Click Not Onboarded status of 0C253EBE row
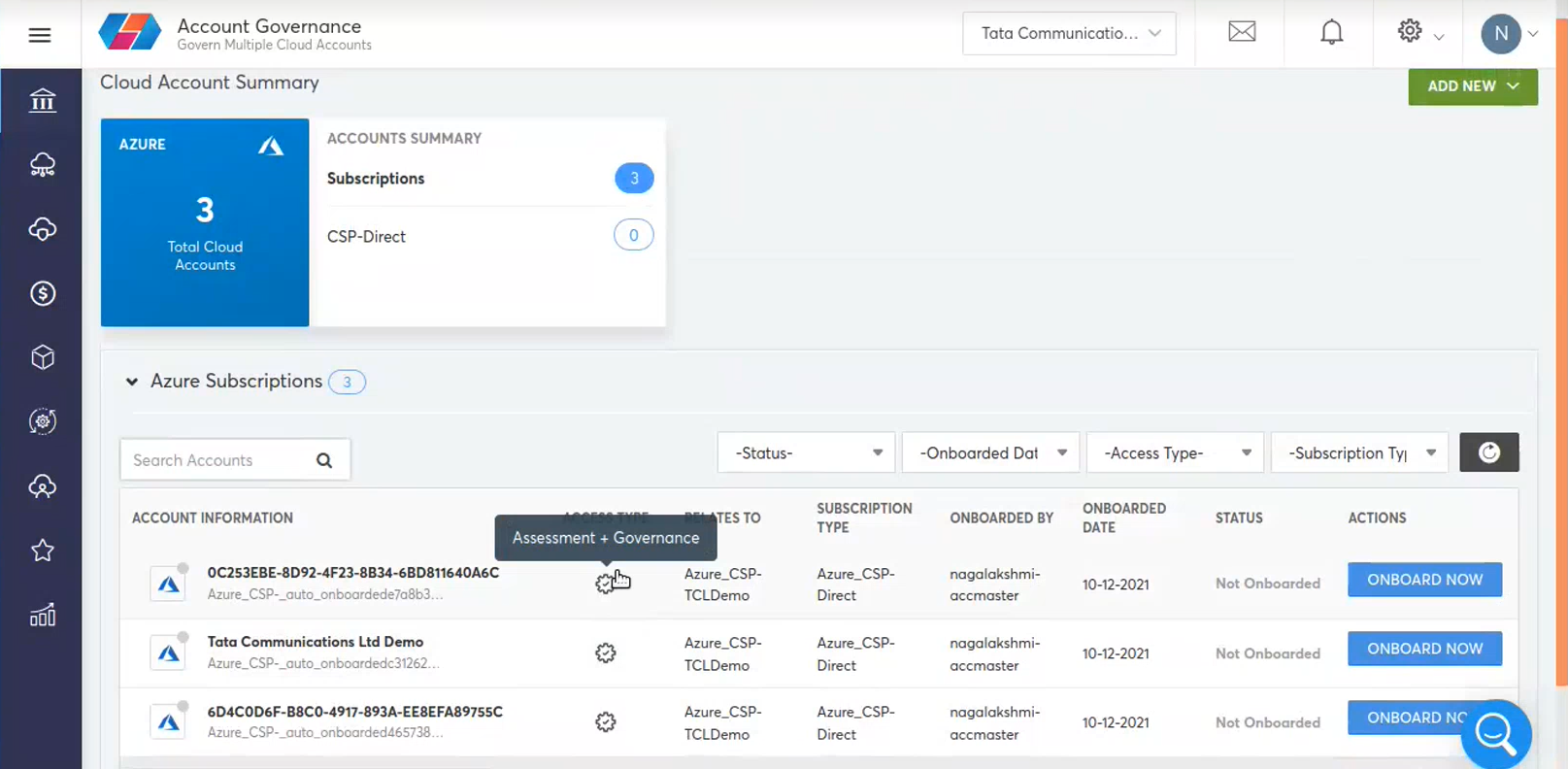Screen dimensions: 1568x769 click(1268, 584)
